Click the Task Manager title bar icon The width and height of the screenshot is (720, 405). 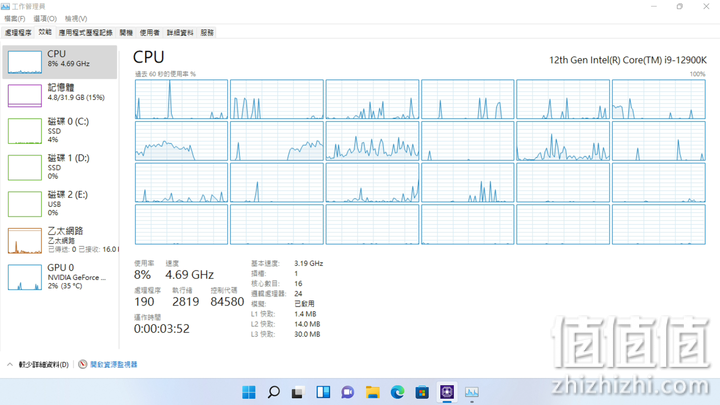(x=6, y=6)
